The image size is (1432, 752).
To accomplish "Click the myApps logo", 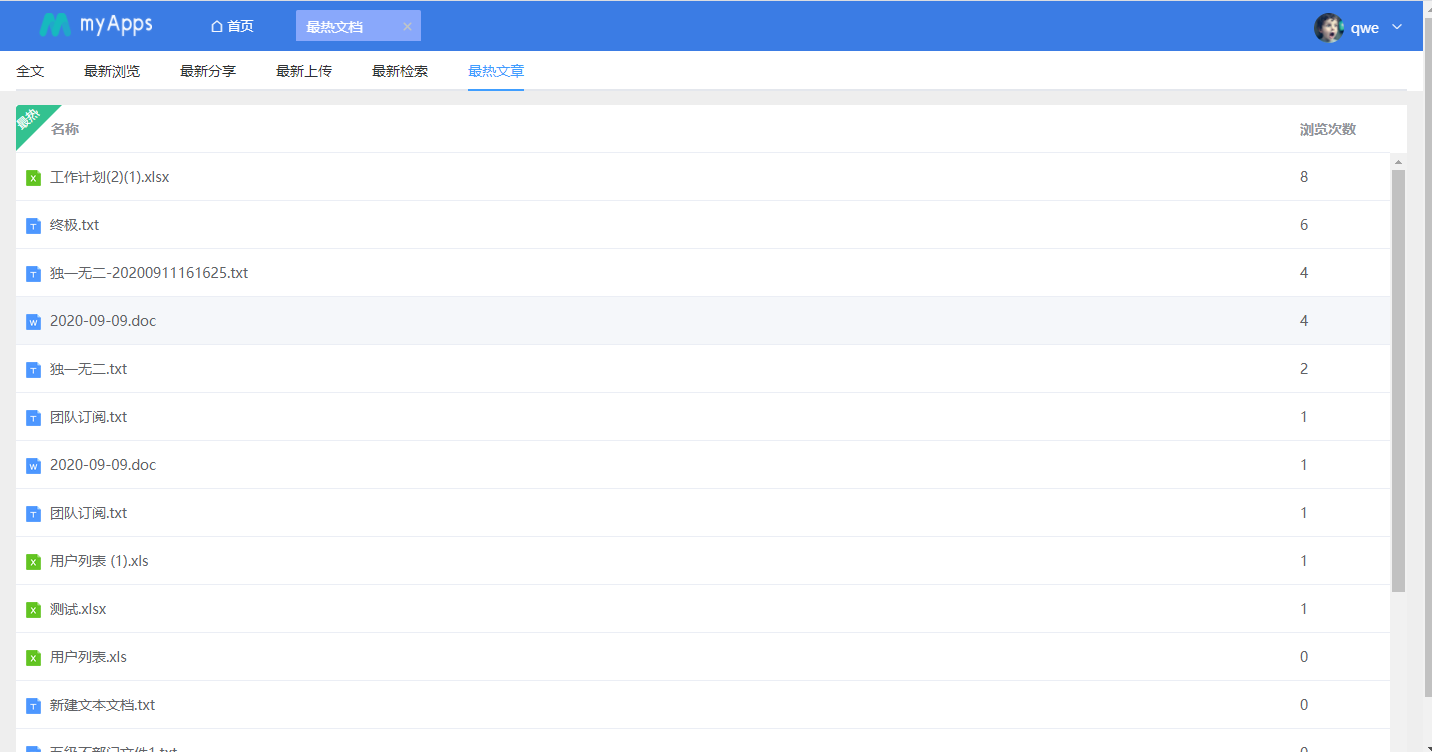I will (x=96, y=25).
